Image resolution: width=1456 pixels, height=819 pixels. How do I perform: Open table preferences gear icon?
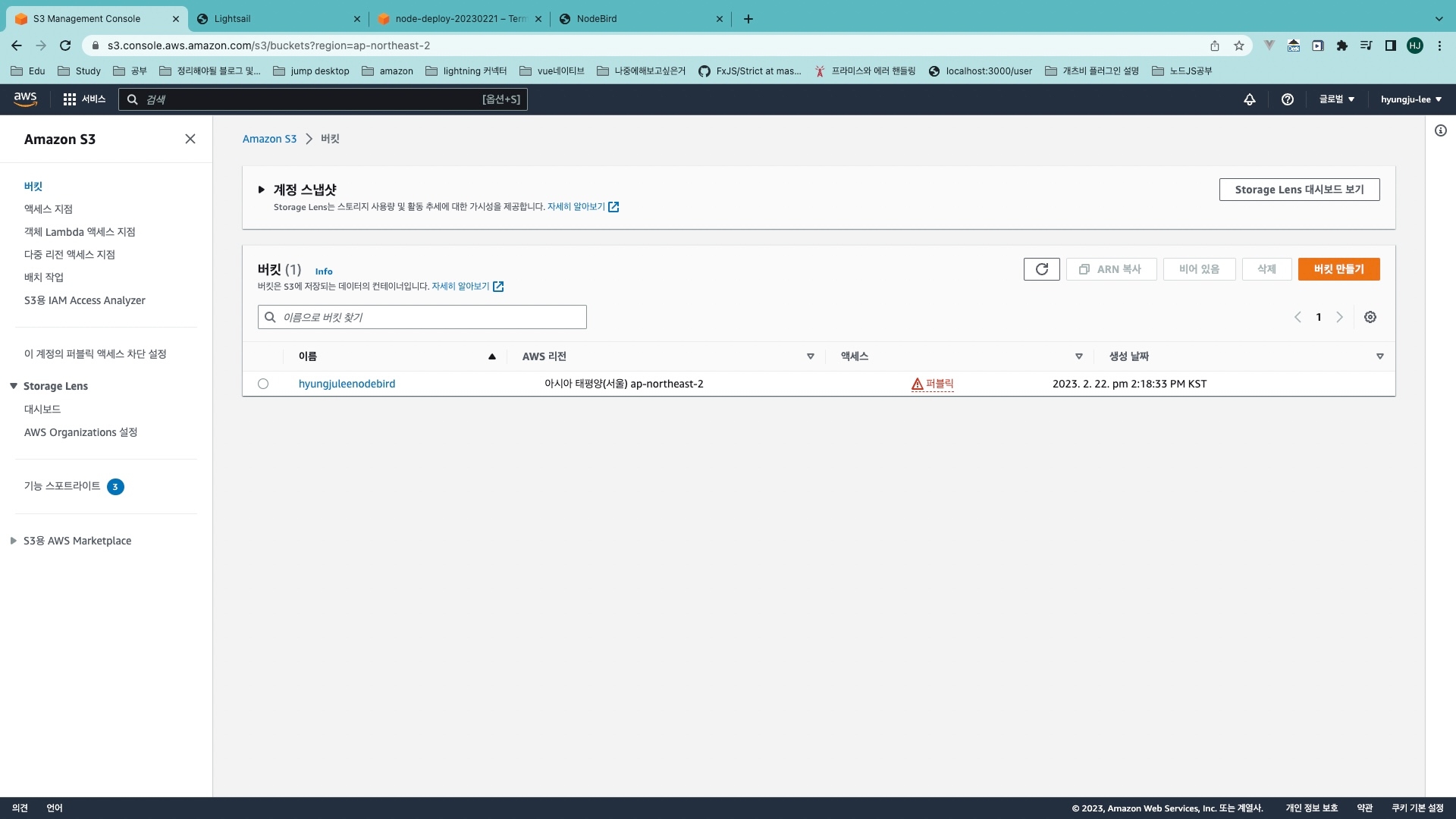pos(1370,317)
